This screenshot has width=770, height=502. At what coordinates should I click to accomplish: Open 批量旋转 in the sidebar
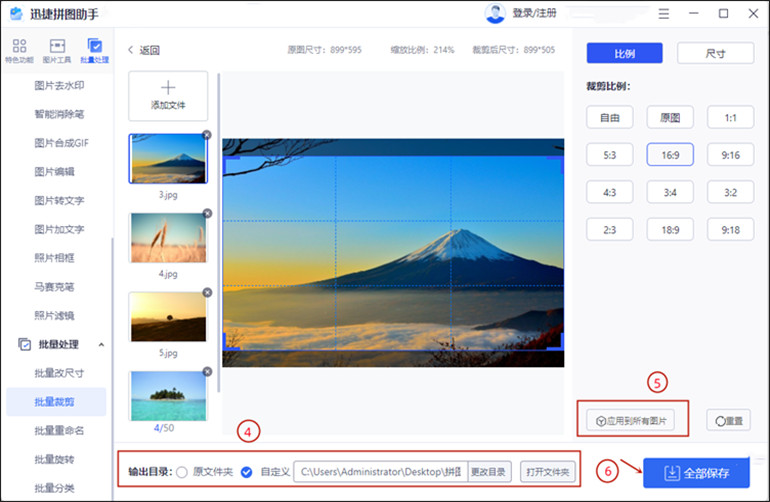point(54,459)
